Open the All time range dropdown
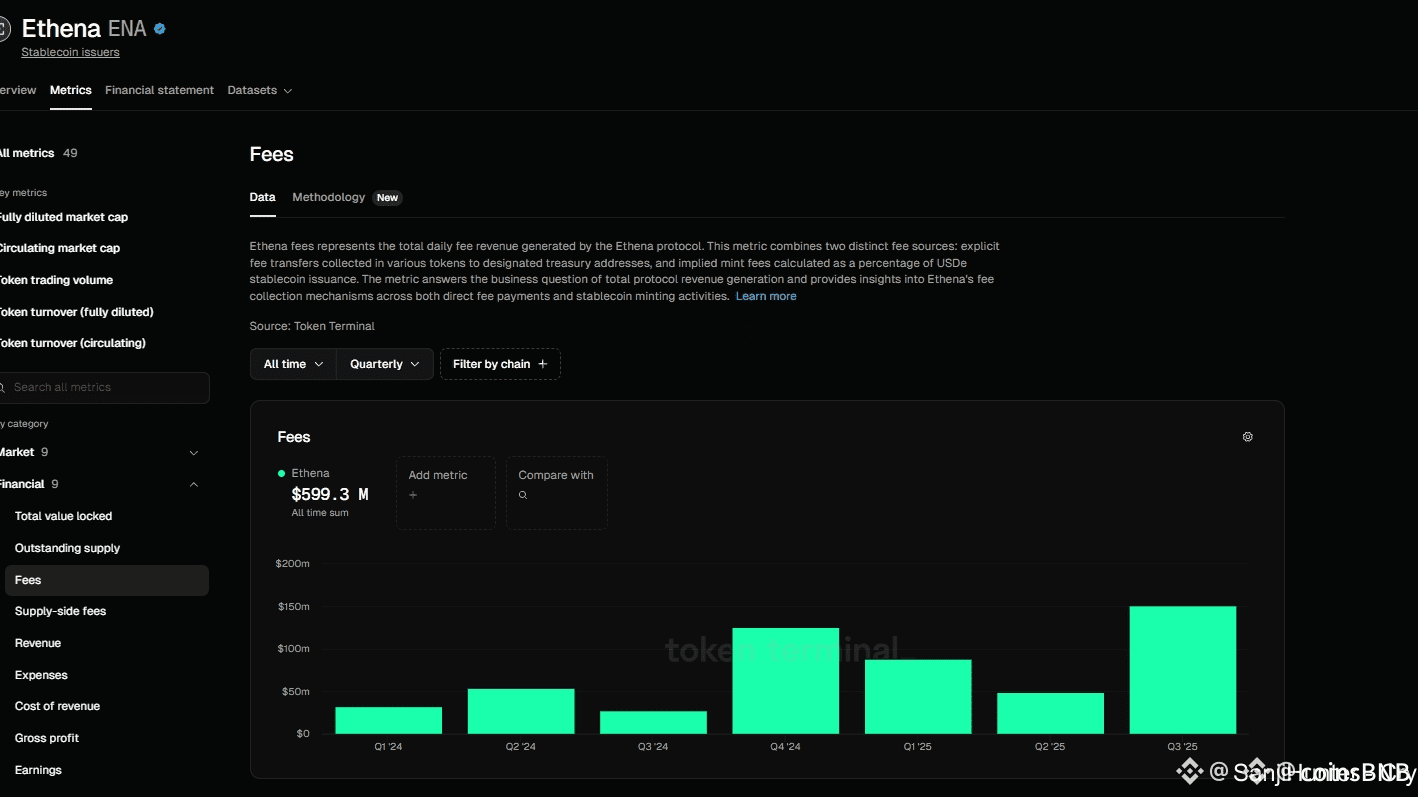This screenshot has width=1418, height=797. [x=293, y=364]
